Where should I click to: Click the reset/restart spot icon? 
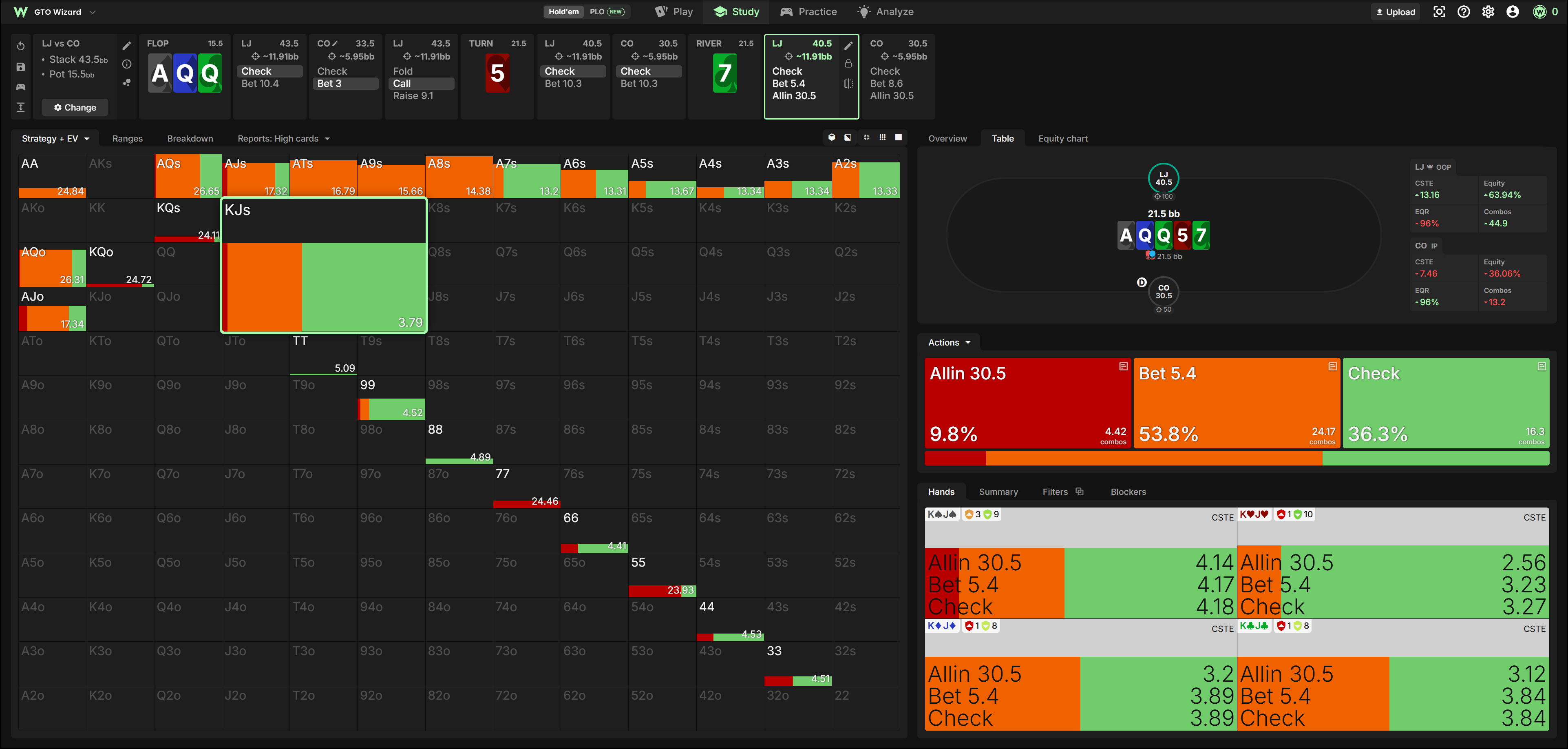21,46
